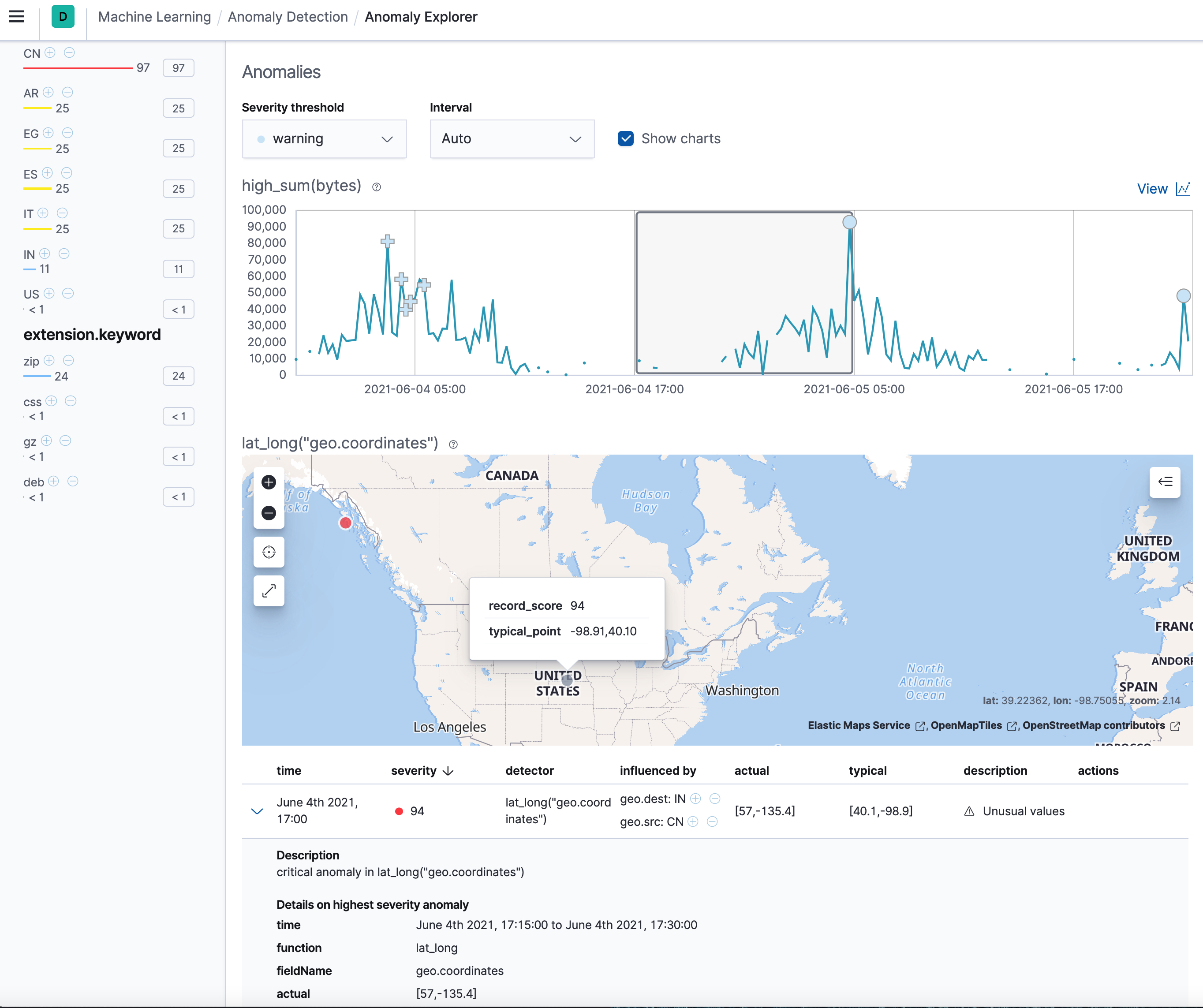Add filter for EG influencer
1203x1008 pixels.
pos(49,133)
